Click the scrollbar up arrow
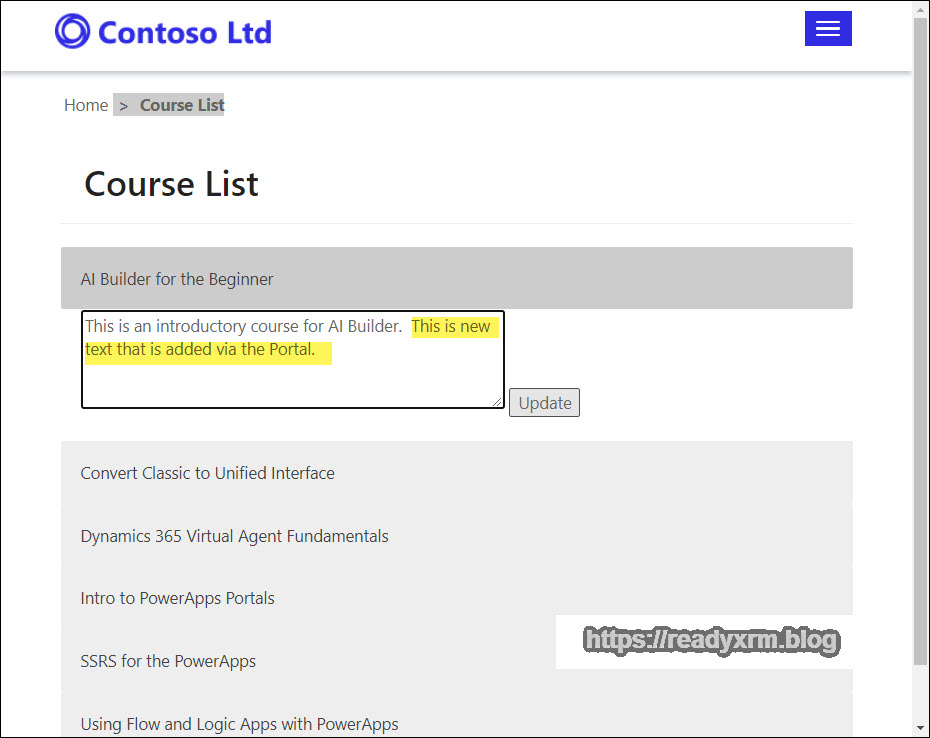 (x=920, y=9)
